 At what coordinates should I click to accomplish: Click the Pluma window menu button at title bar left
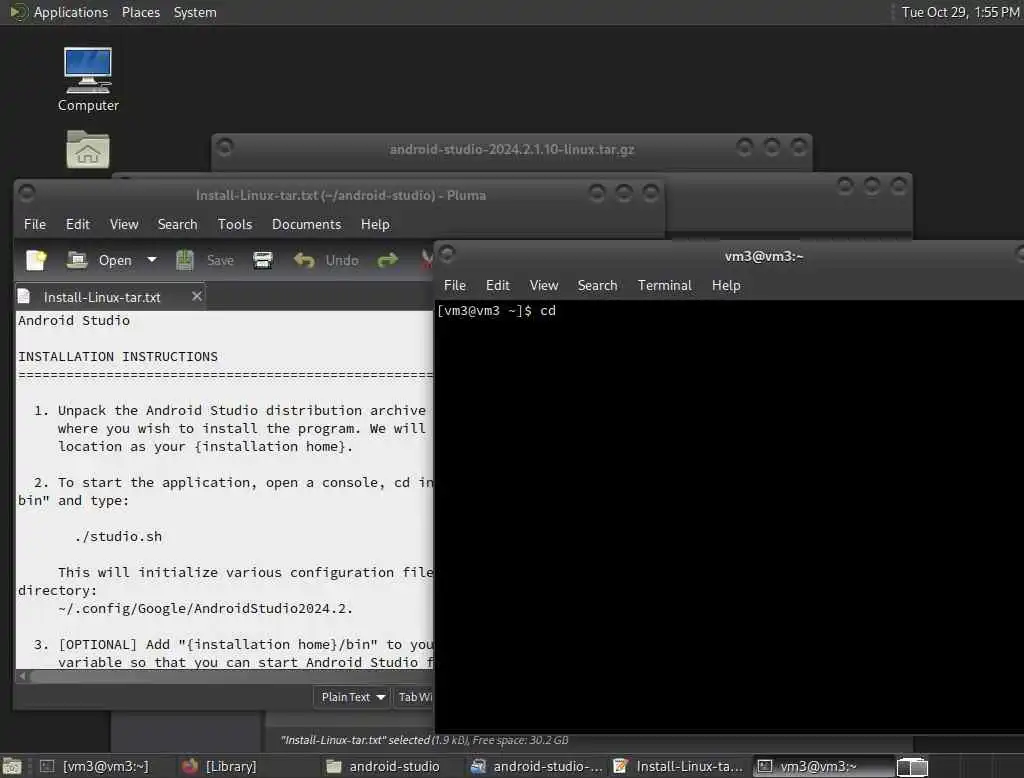[27, 193]
